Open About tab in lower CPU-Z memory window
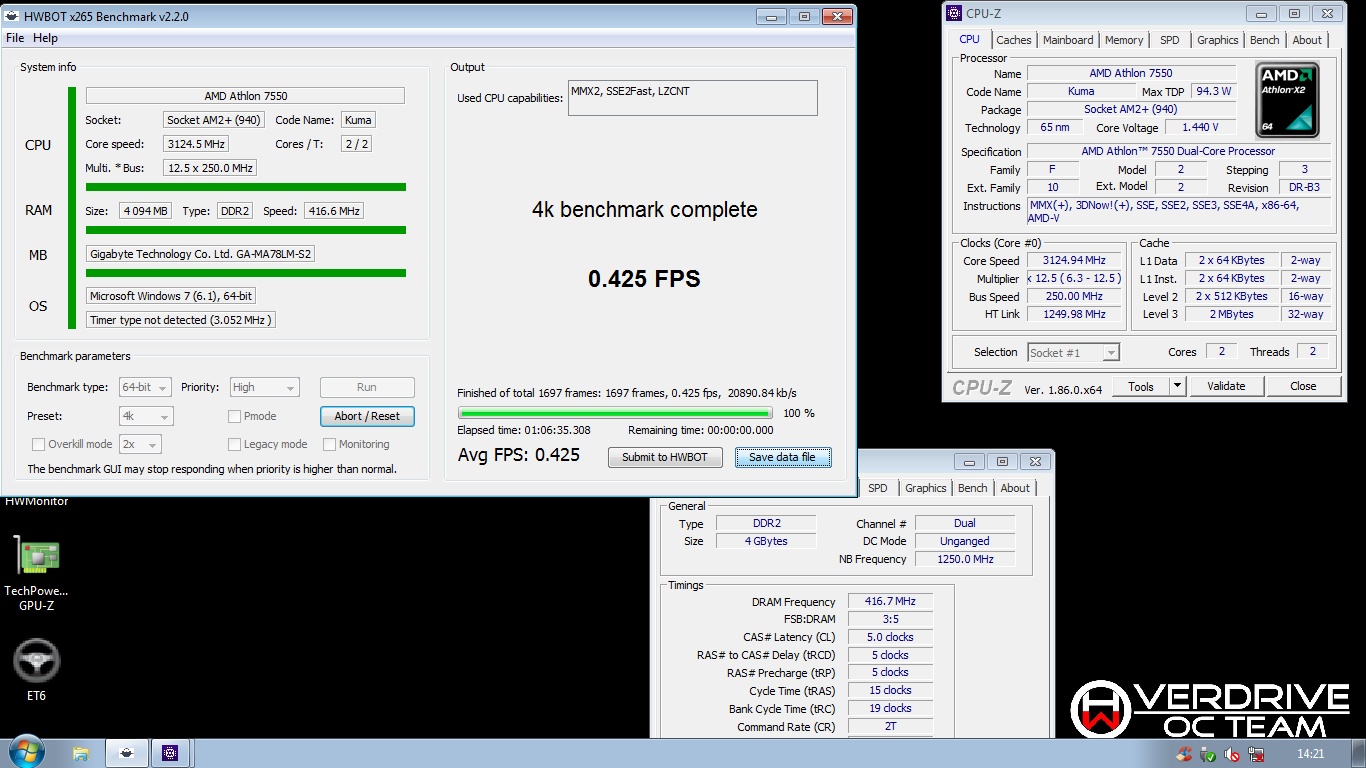Image resolution: width=1366 pixels, height=768 pixels. click(1015, 488)
